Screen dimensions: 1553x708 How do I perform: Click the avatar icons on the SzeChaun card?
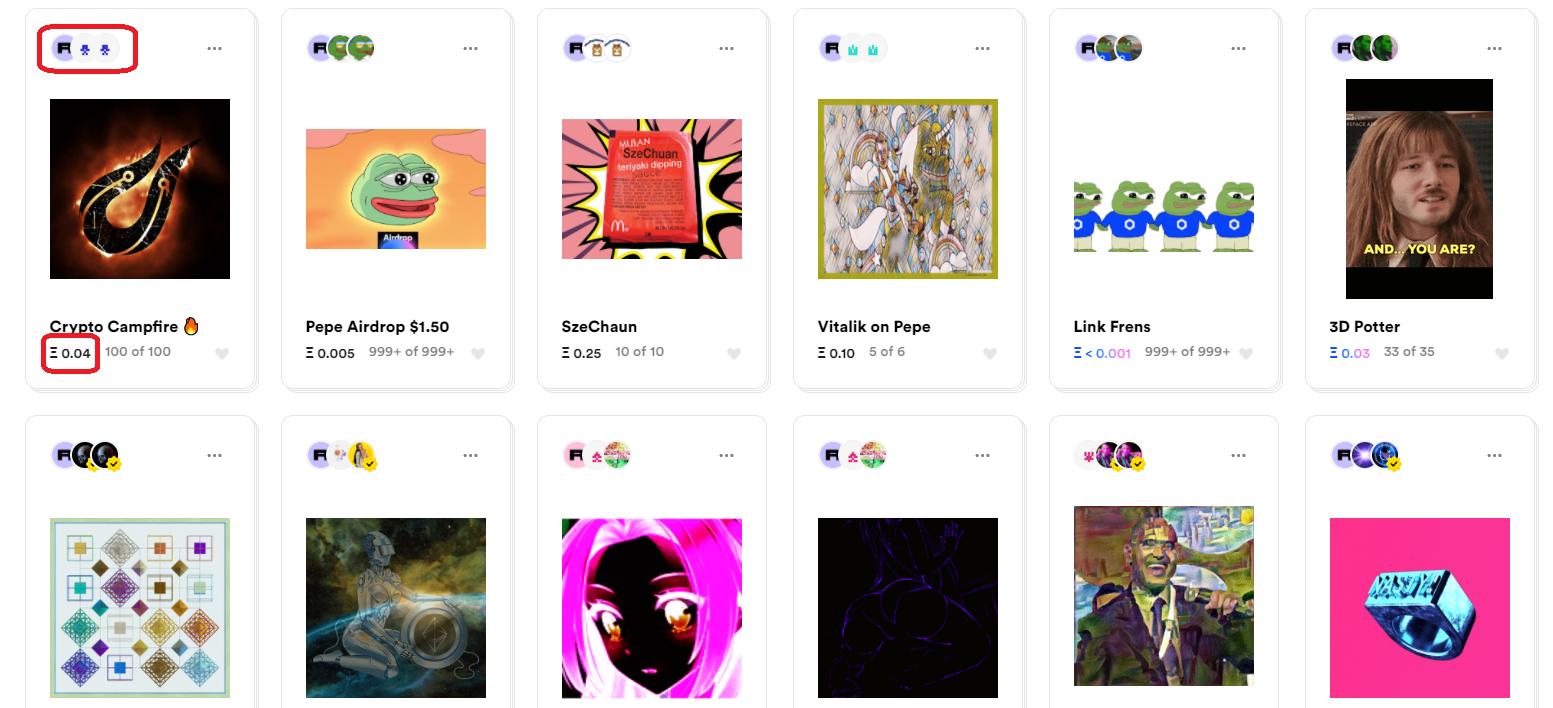597,48
